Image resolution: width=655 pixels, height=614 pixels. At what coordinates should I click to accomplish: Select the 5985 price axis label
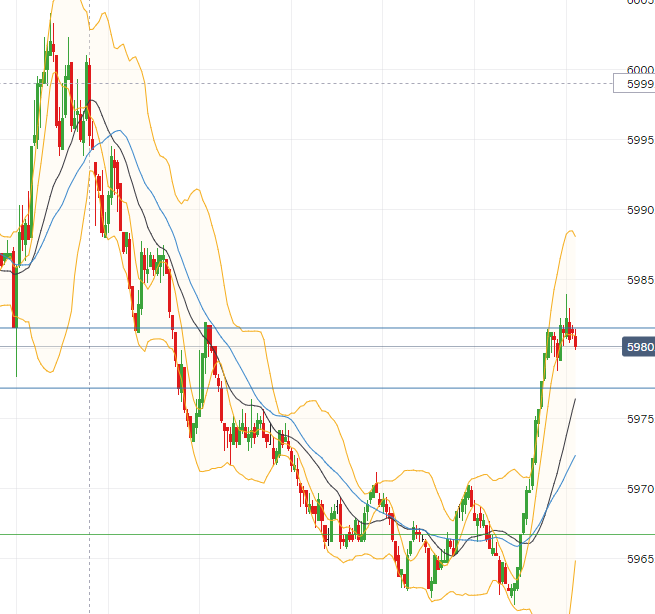click(x=640, y=280)
